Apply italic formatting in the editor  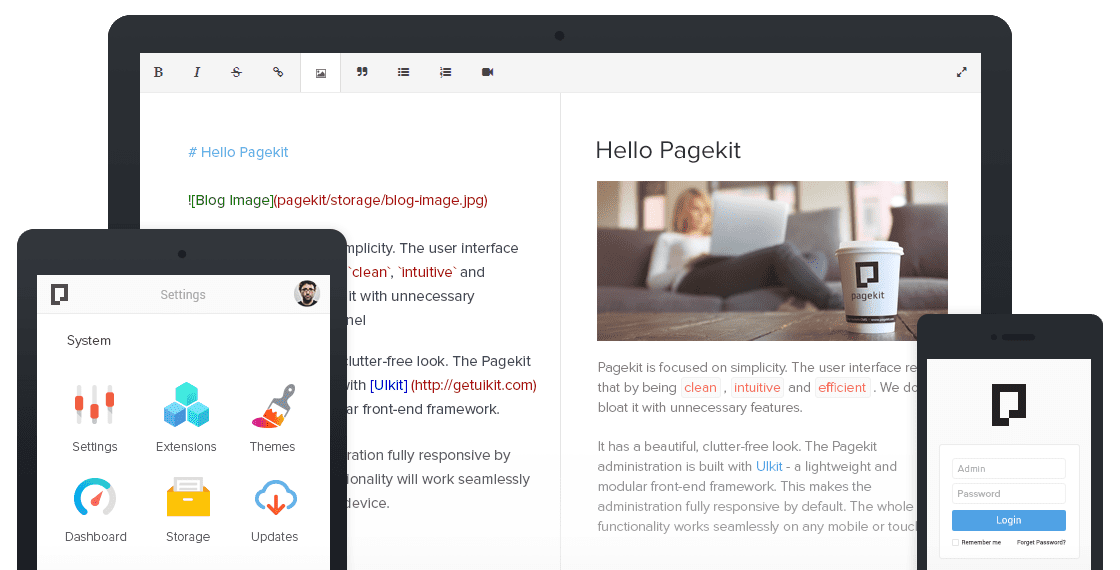(197, 73)
